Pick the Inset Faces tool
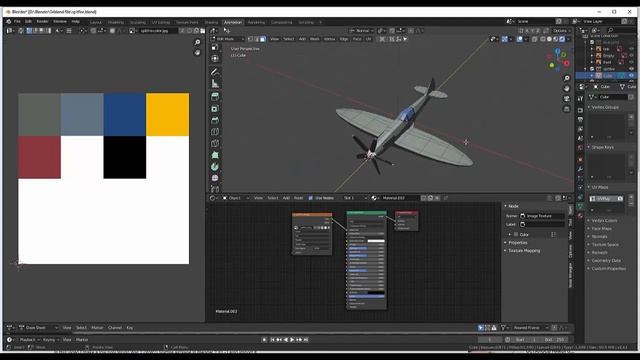The image size is (640, 360). (x=215, y=109)
